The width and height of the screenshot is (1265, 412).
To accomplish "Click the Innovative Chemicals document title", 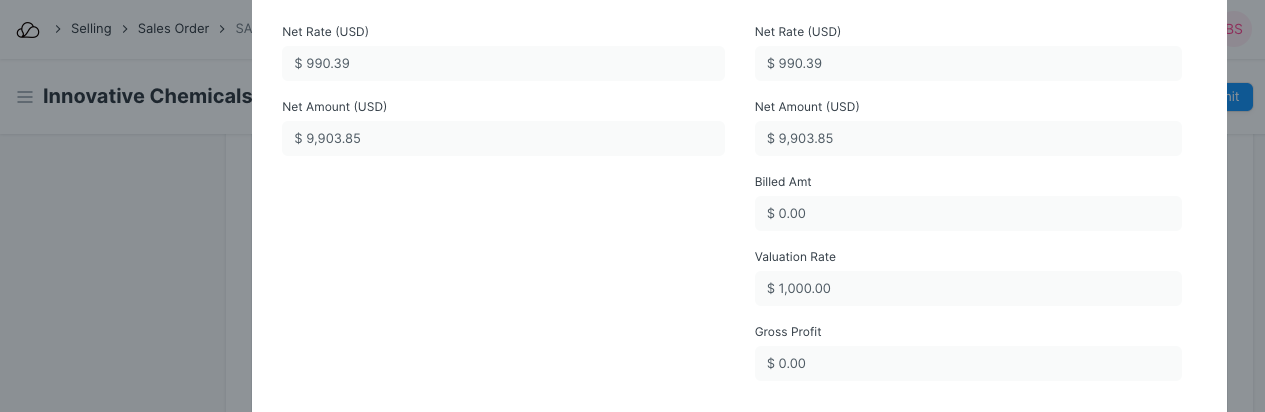I will [x=147, y=97].
